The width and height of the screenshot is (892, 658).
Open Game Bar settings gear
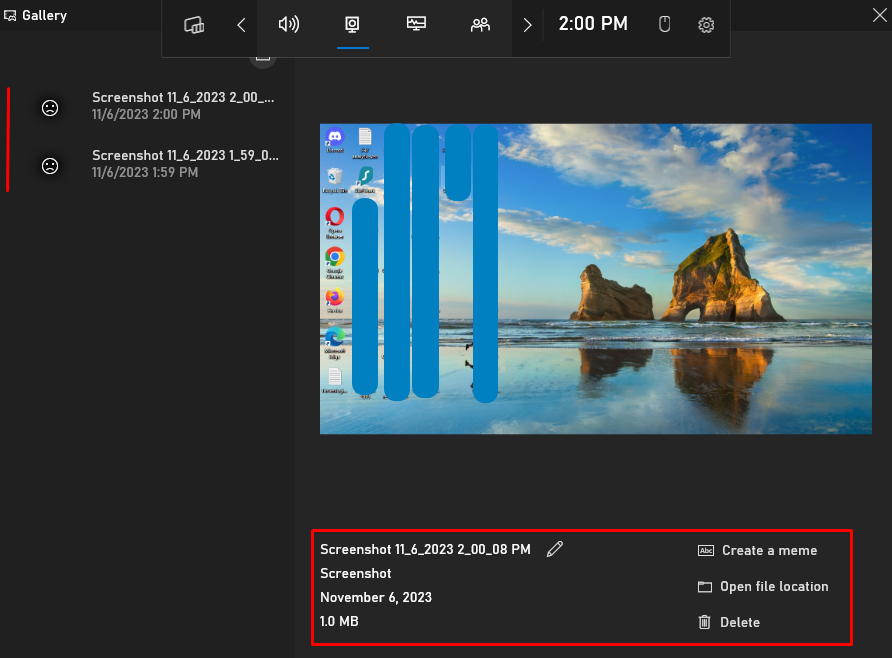coord(706,25)
